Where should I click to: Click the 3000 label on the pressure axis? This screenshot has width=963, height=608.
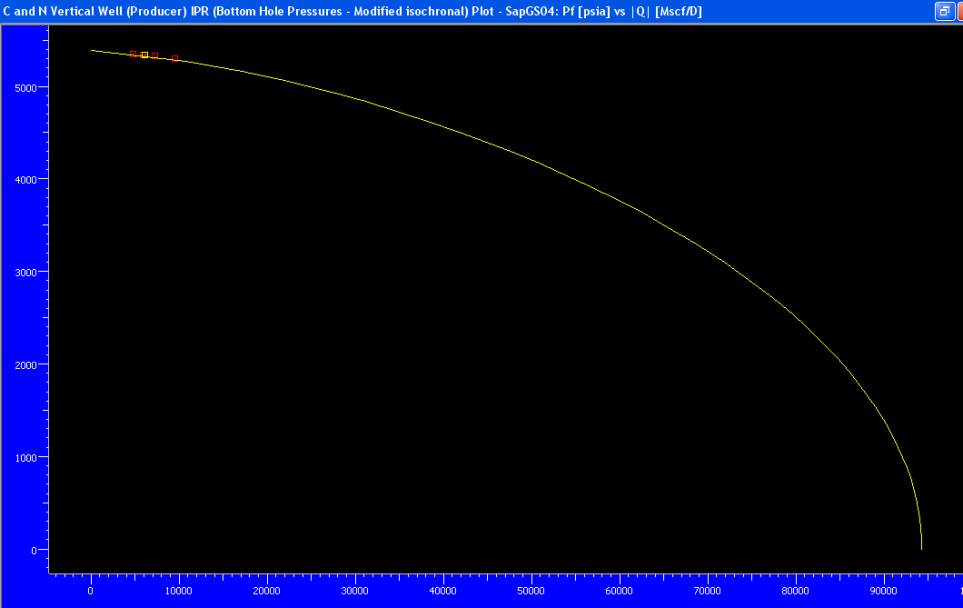[x=25, y=272]
